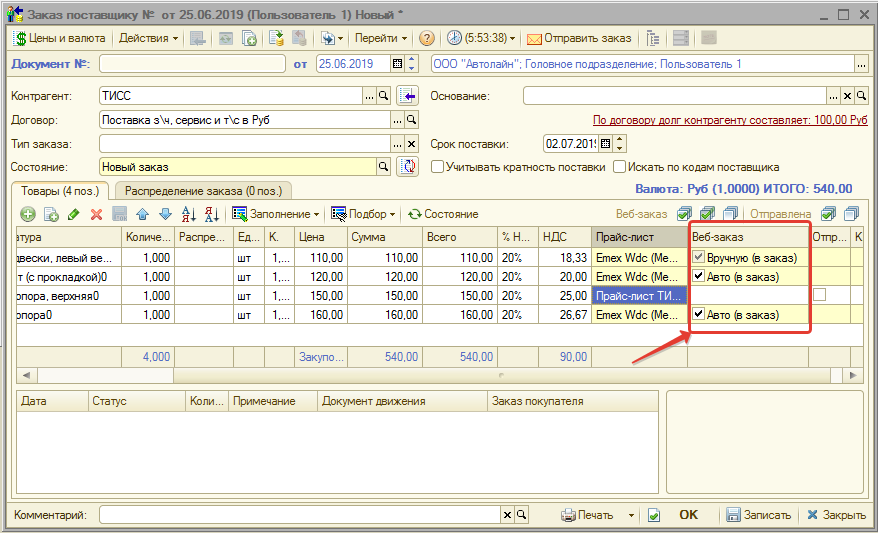This screenshot has width=878, height=533.
Task: Click ellipsis button of organization field
Action: point(861,64)
